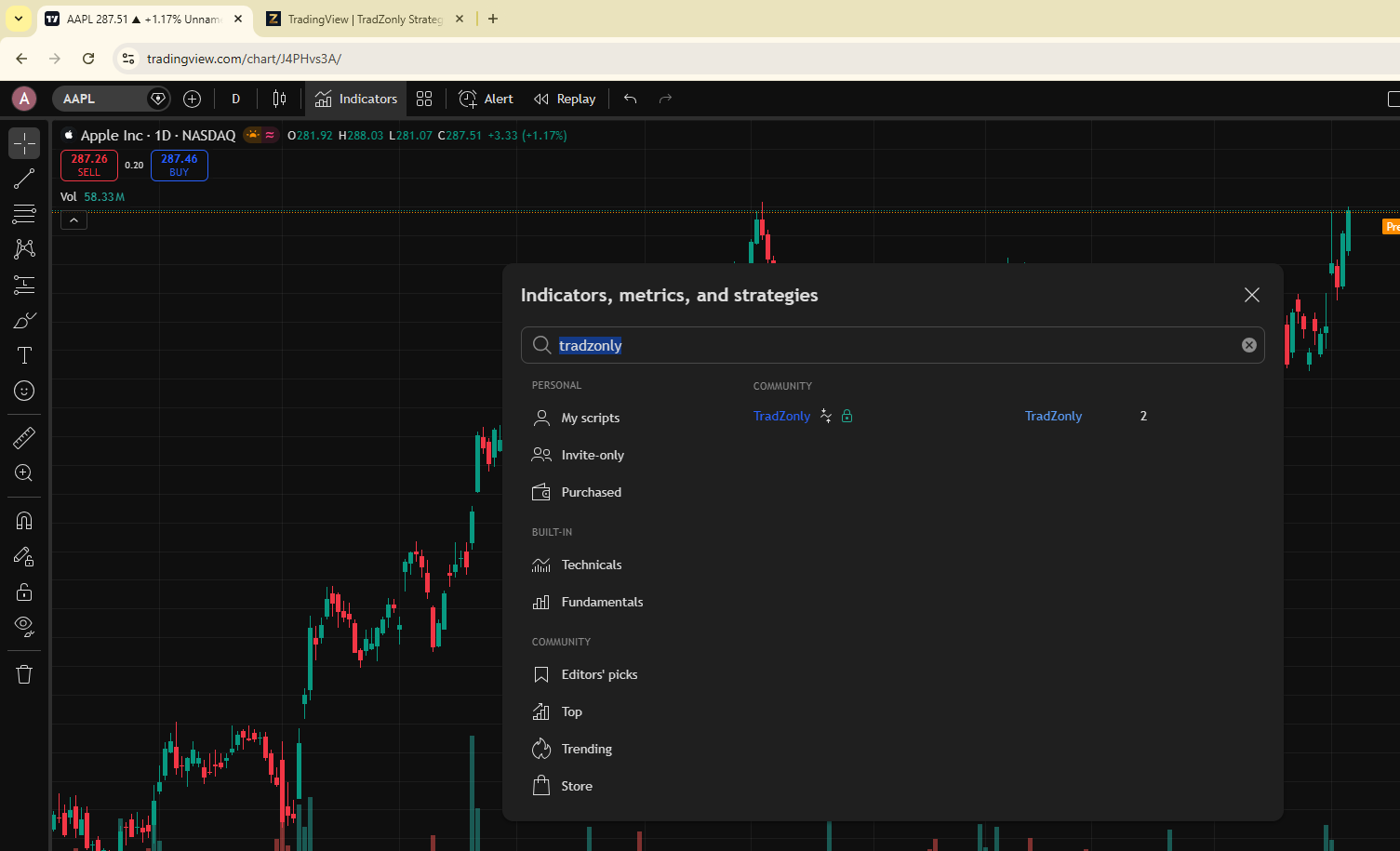The width and height of the screenshot is (1400, 851).
Task: Select the crosshair cursor tool
Action: (x=24, y=143)
